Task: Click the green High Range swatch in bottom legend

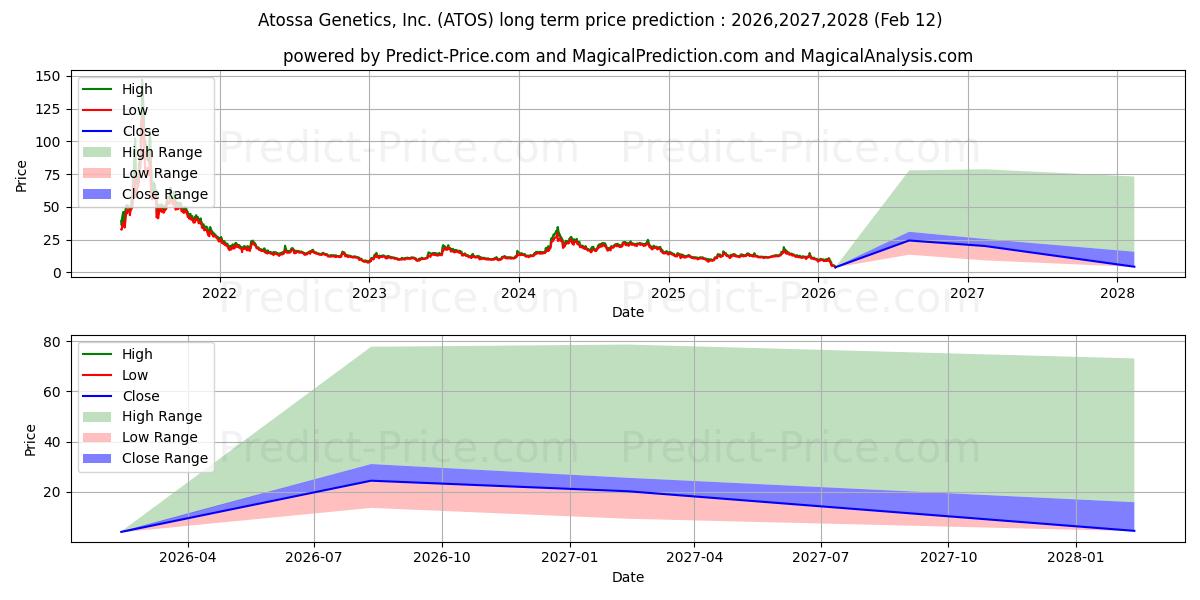Action: point(98,416)
